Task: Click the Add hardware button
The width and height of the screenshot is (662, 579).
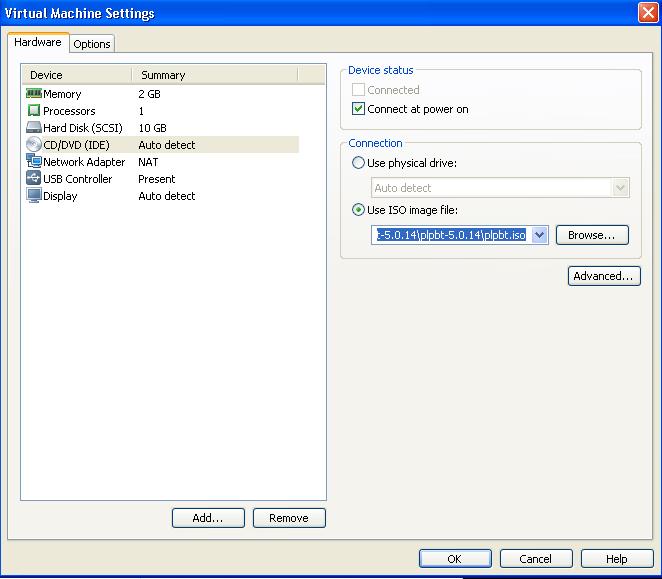Action: point(208,518)
